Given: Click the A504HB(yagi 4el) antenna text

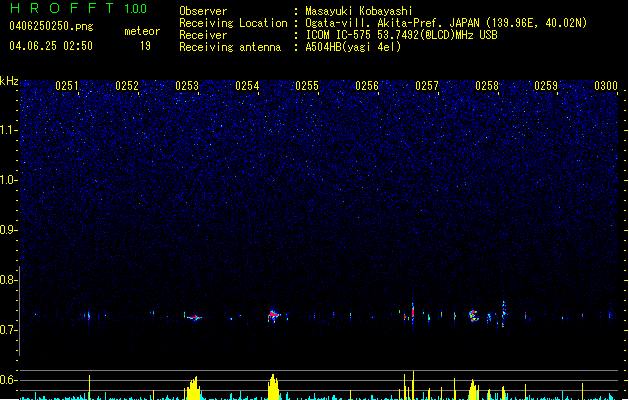Looking at the screenshot, I should (x=353, y=47).
